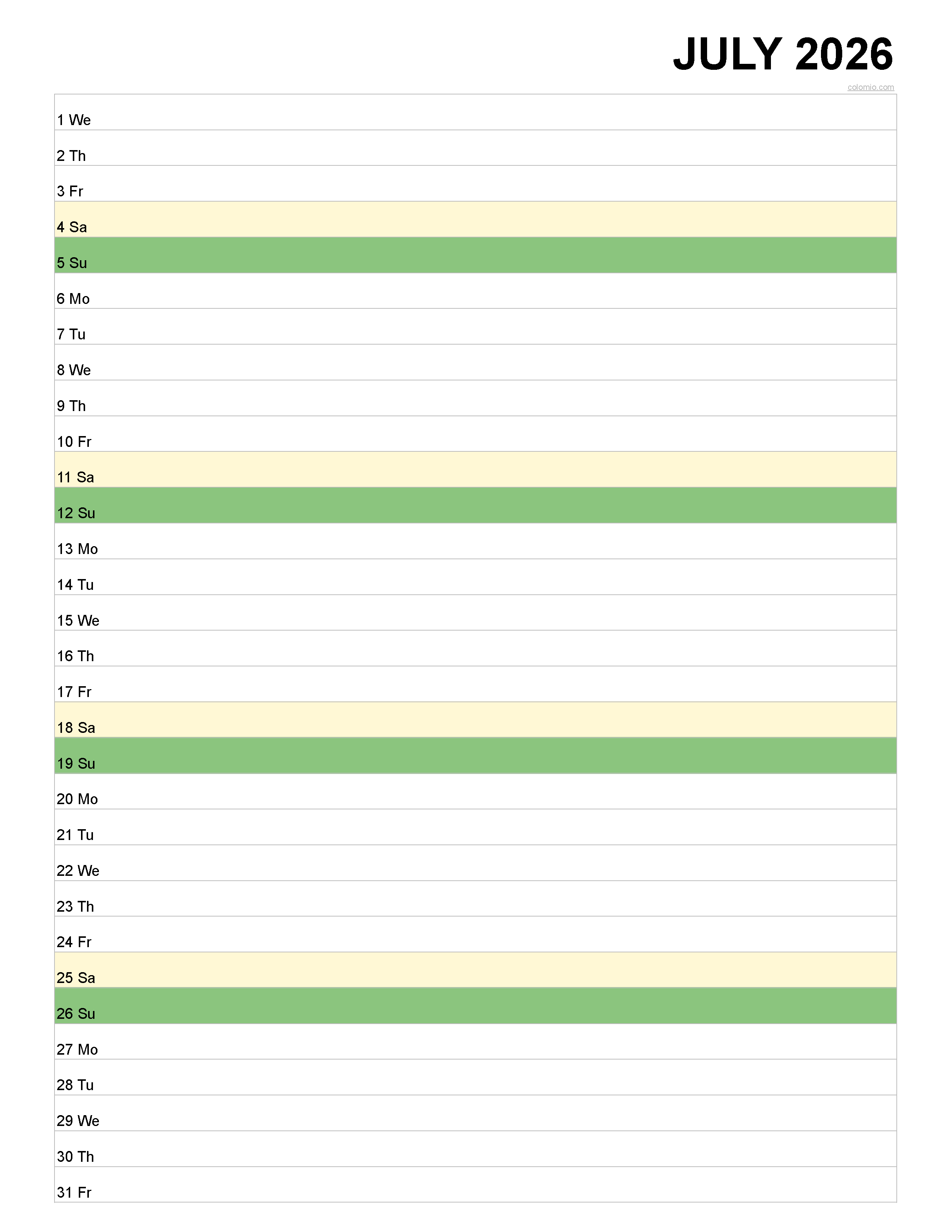Select the 12 Su green row

point(475,505)
